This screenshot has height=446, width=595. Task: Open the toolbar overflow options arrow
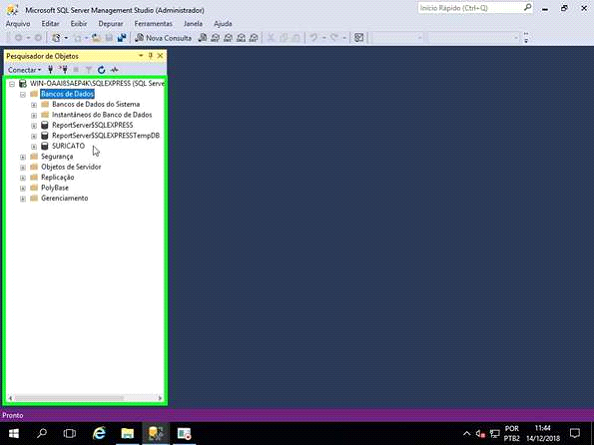coord(526,38)
